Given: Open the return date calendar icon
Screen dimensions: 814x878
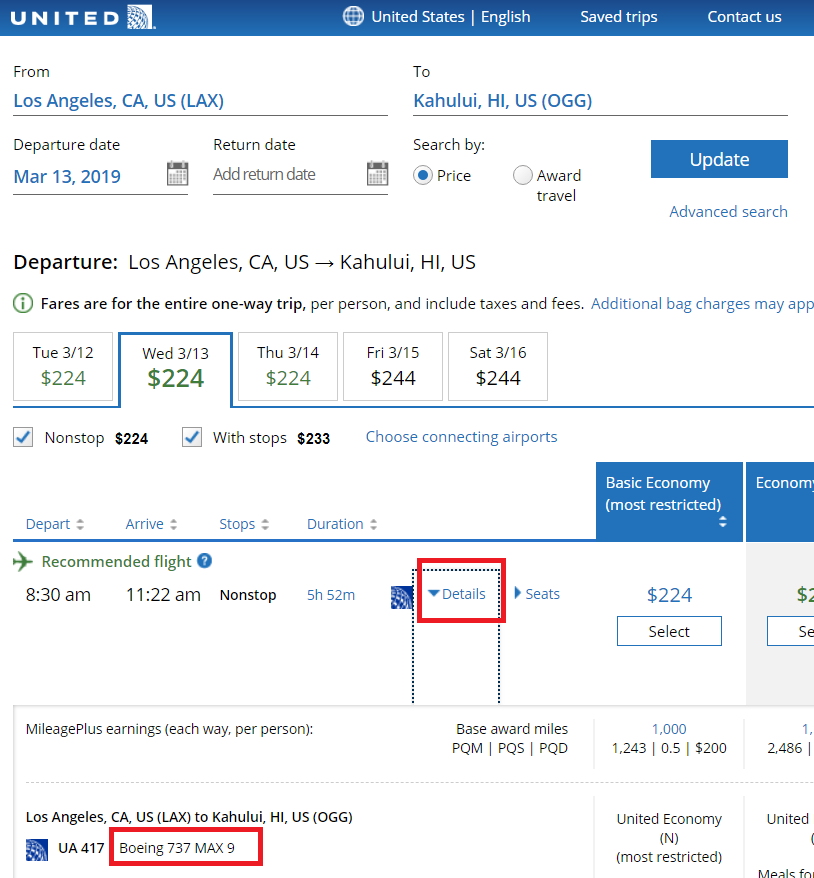Looking at the screenshot, I should pos(377,174).
